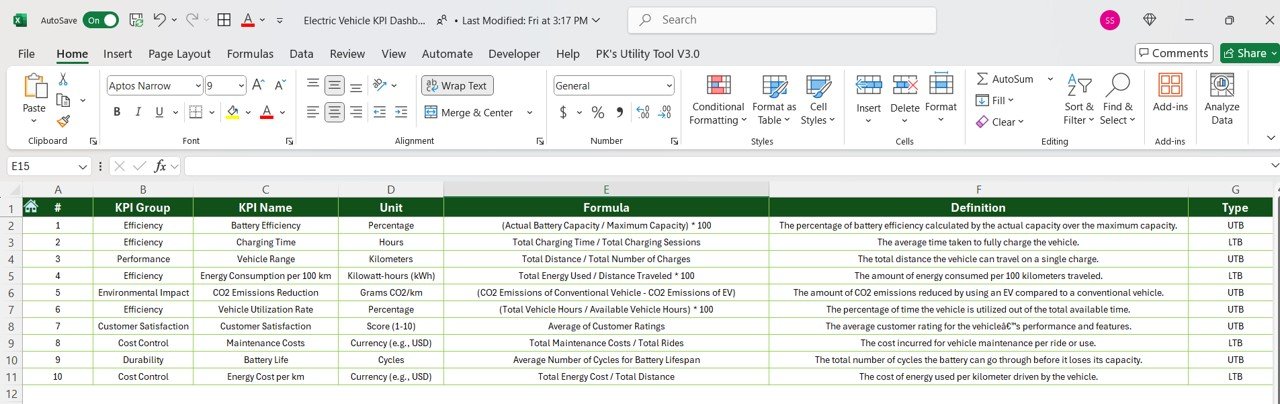Switch to the Insert tab
This screenshot has width=1280, height=404.
point(118,54)
